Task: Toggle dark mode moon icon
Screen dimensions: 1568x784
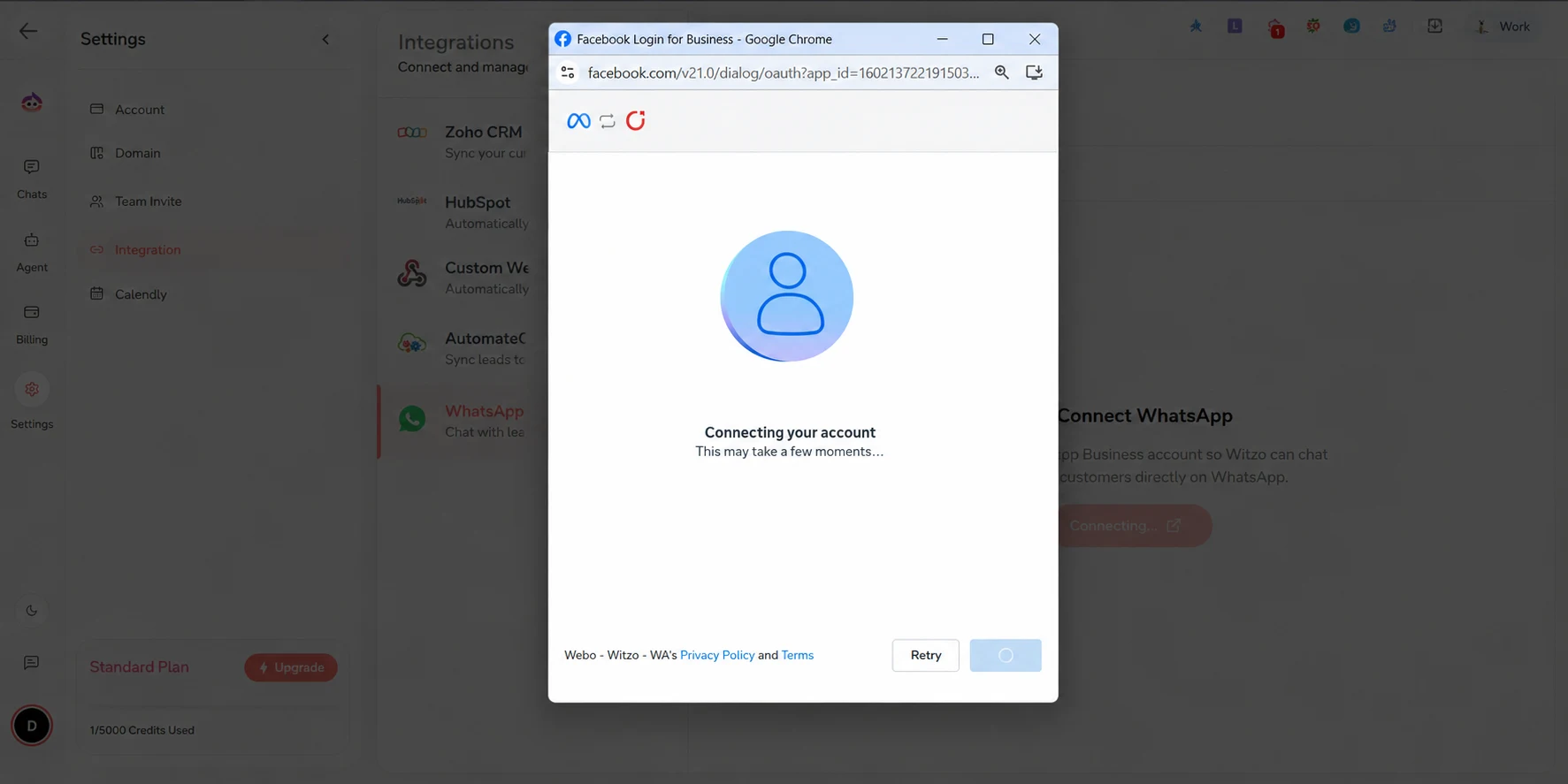Action: pos(32,610)
